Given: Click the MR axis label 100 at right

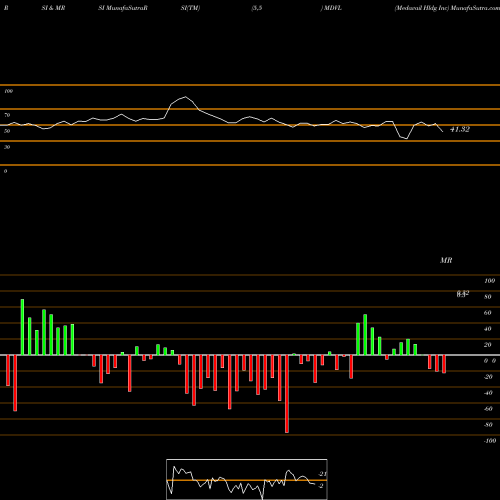Looking at the screenshot, I should tap(490, 281).
